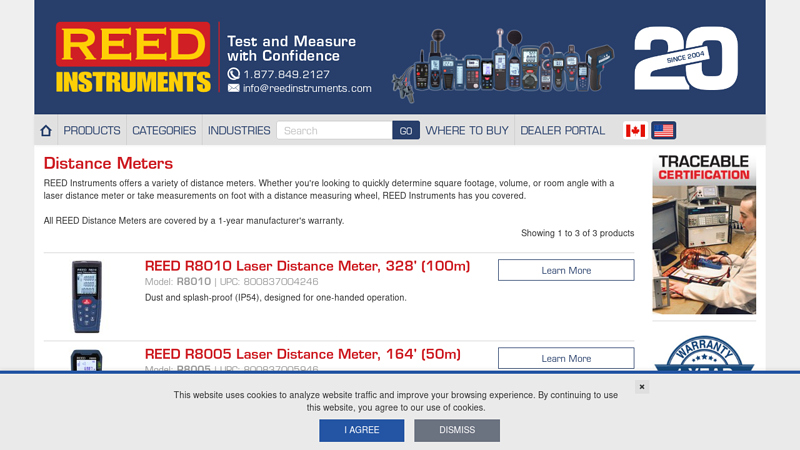Open the DEALER PORTAL

click(562, 131)
